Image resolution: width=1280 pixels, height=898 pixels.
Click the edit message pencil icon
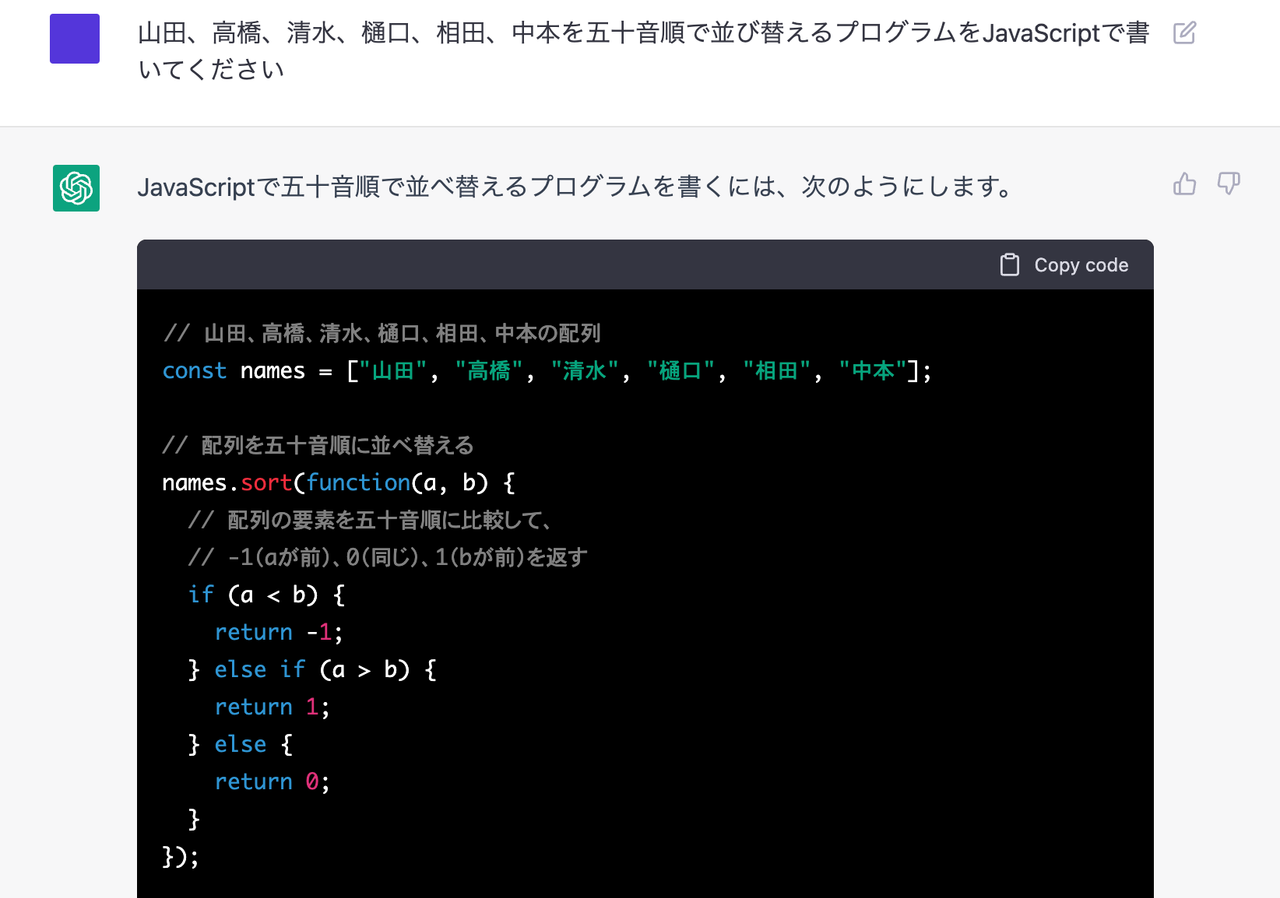[x=1184, y=33]
